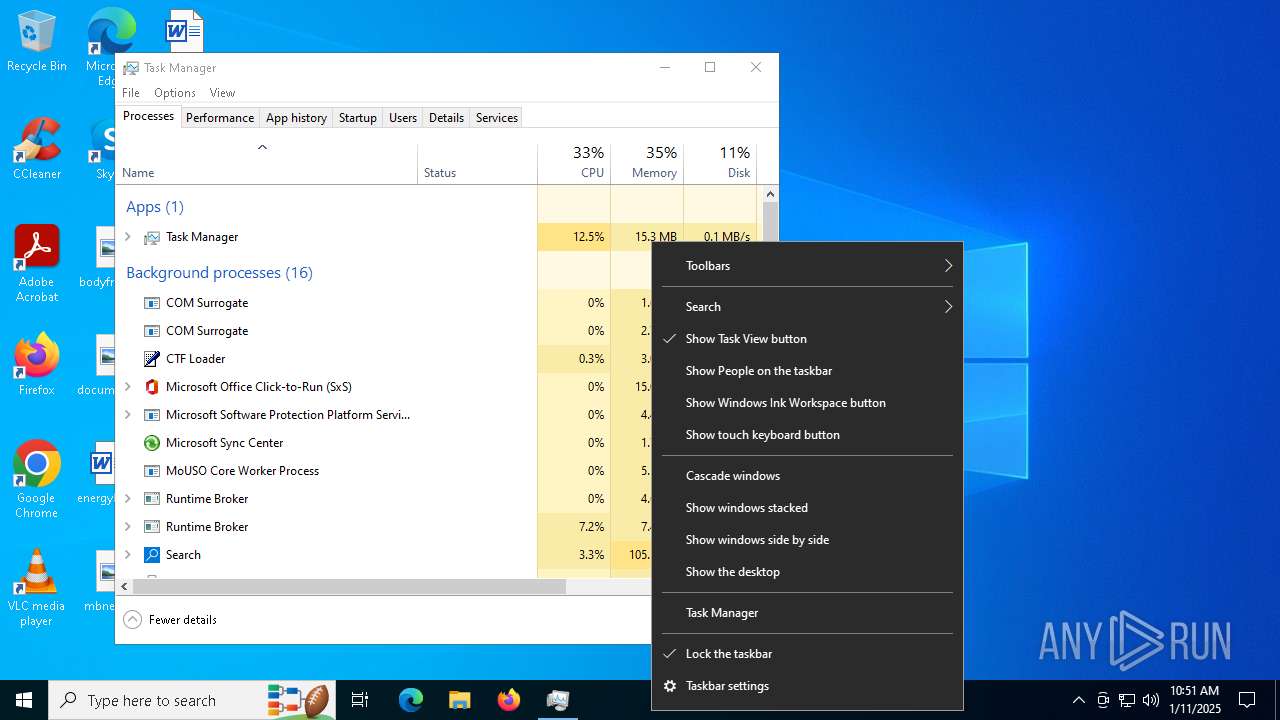Screen dimensions: 1280x720
Task: Switch to the Services tab
Action: (x=497, y=118)
